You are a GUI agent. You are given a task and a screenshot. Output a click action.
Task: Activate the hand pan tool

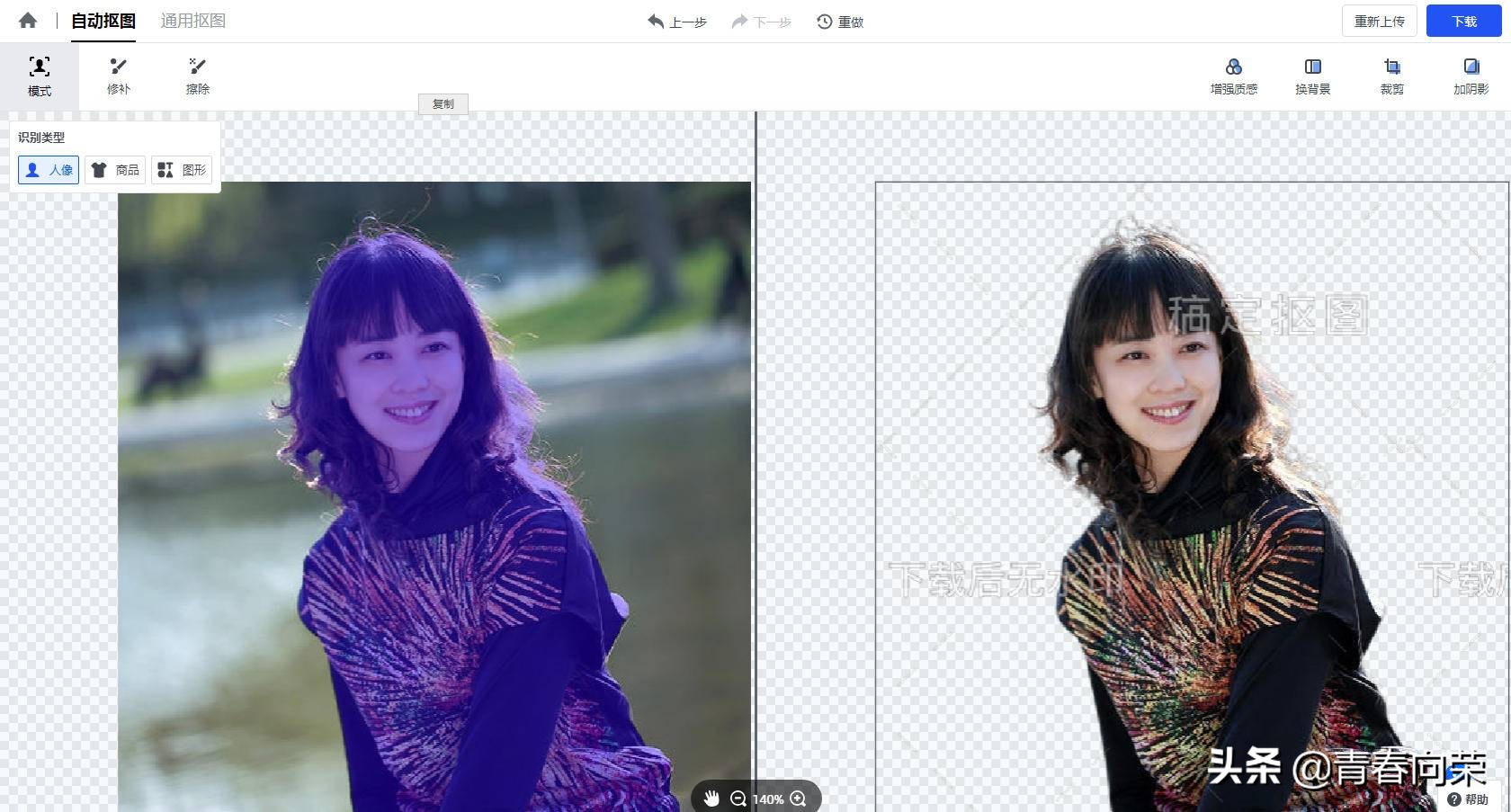[x=711, y=799]
